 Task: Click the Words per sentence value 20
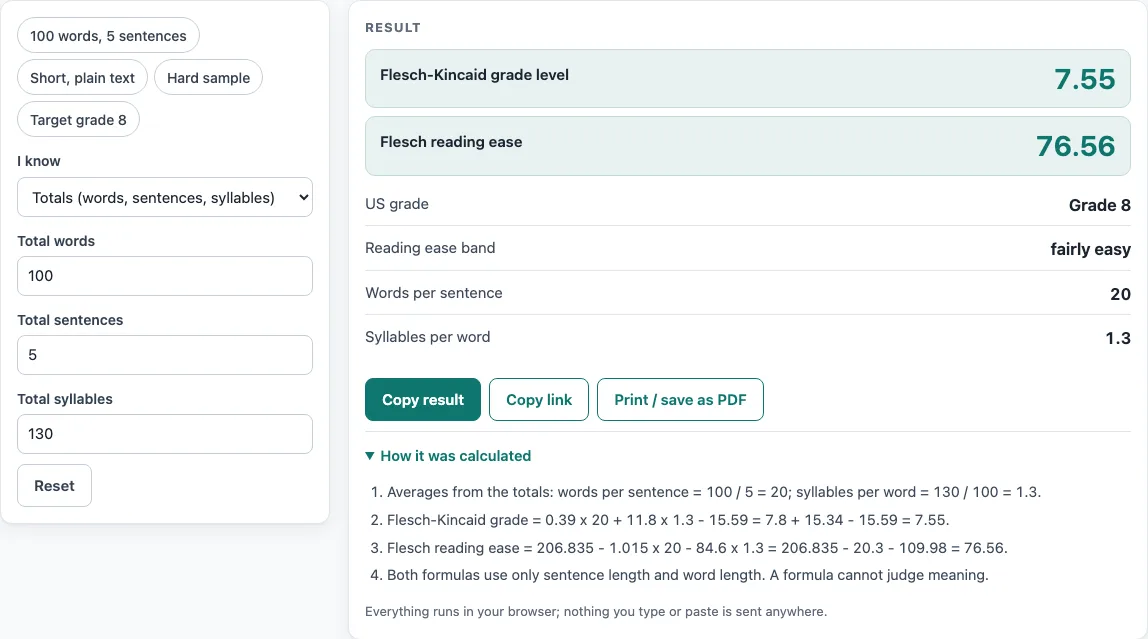click(1120, 294)
